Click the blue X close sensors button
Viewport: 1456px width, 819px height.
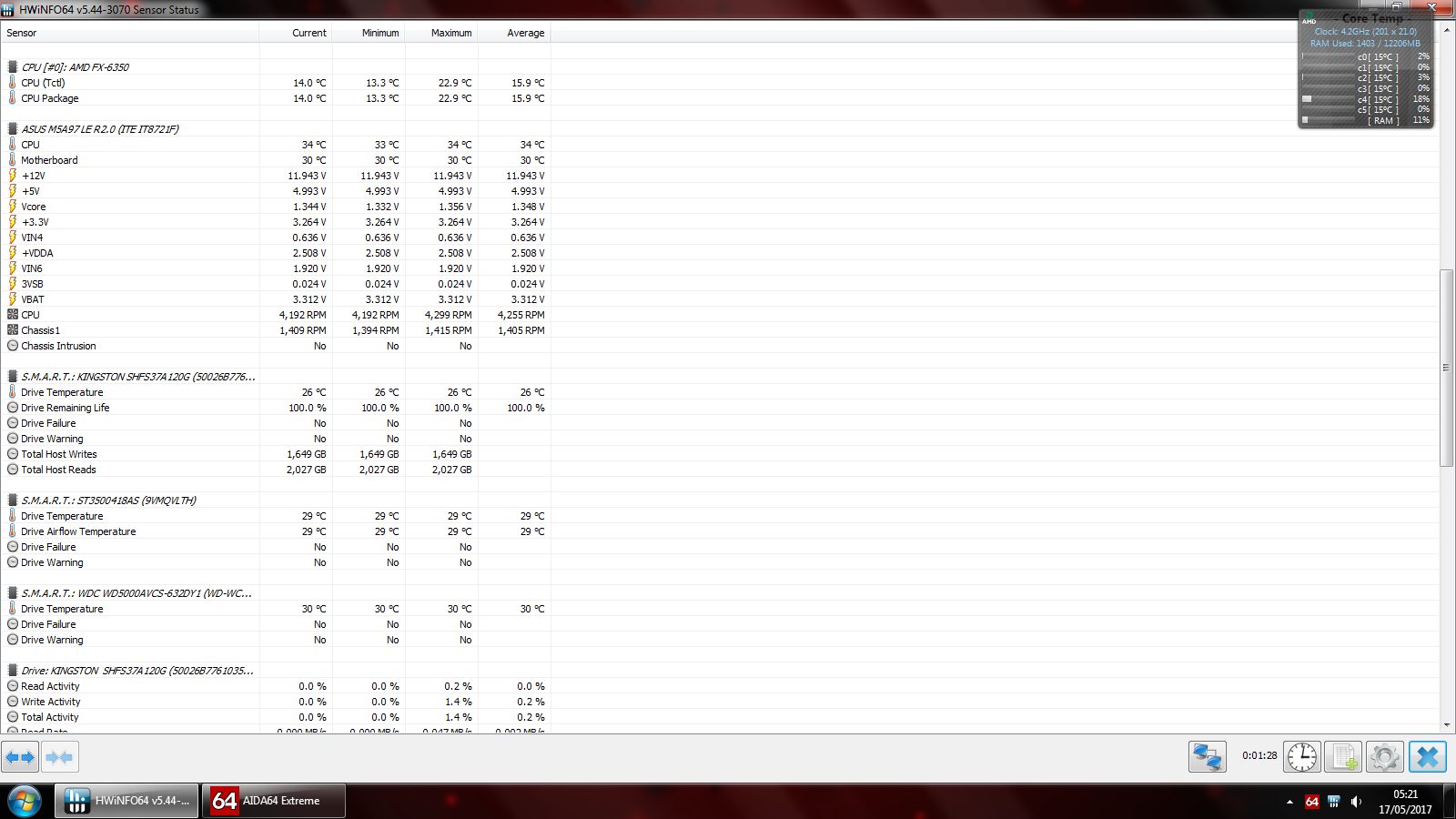pyautogui.click(x=1428, y=756)
